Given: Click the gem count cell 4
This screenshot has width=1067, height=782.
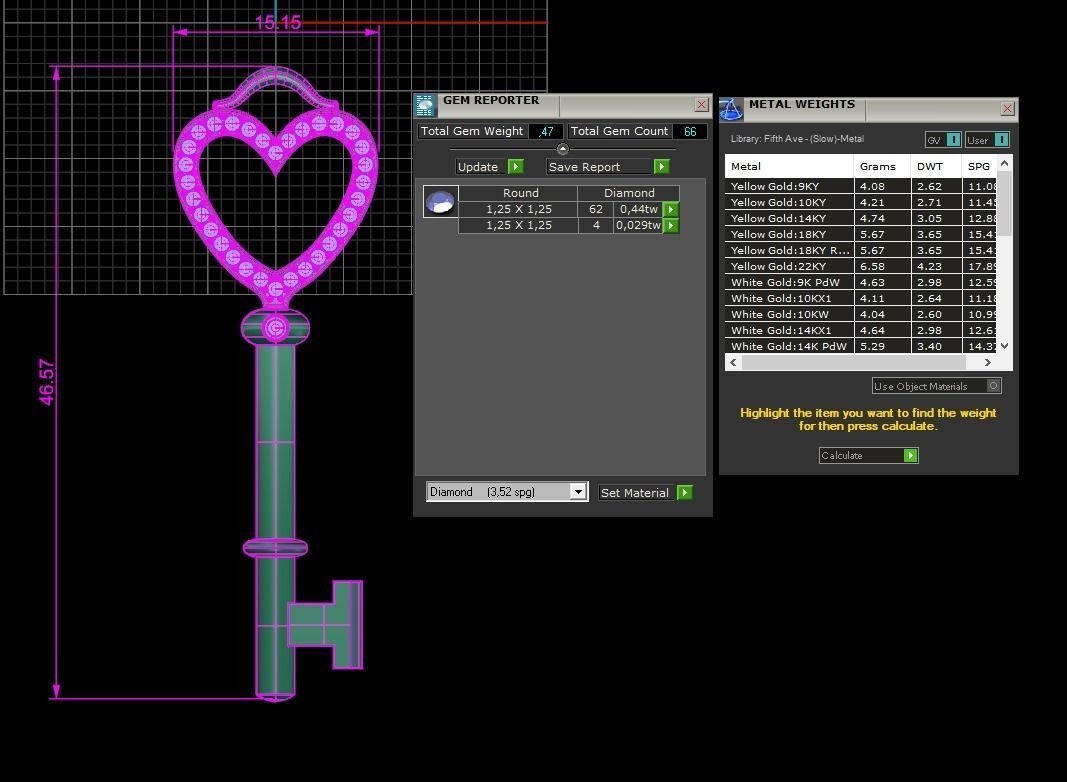Looking at the screenshot, I should (x=595, y=225).
